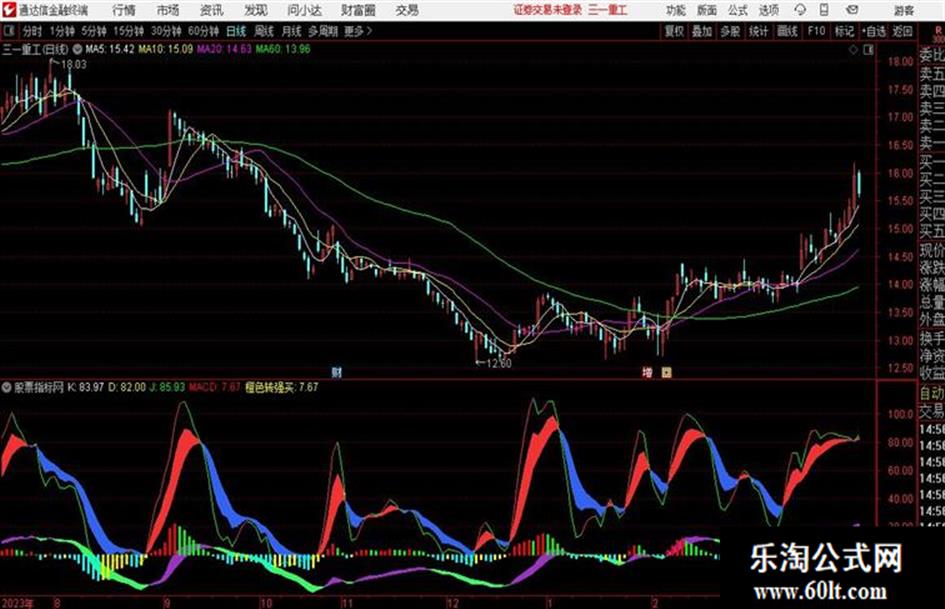Open the F10 company info button
This screenshot has height=609, width=945.
[x=816, y=31]
